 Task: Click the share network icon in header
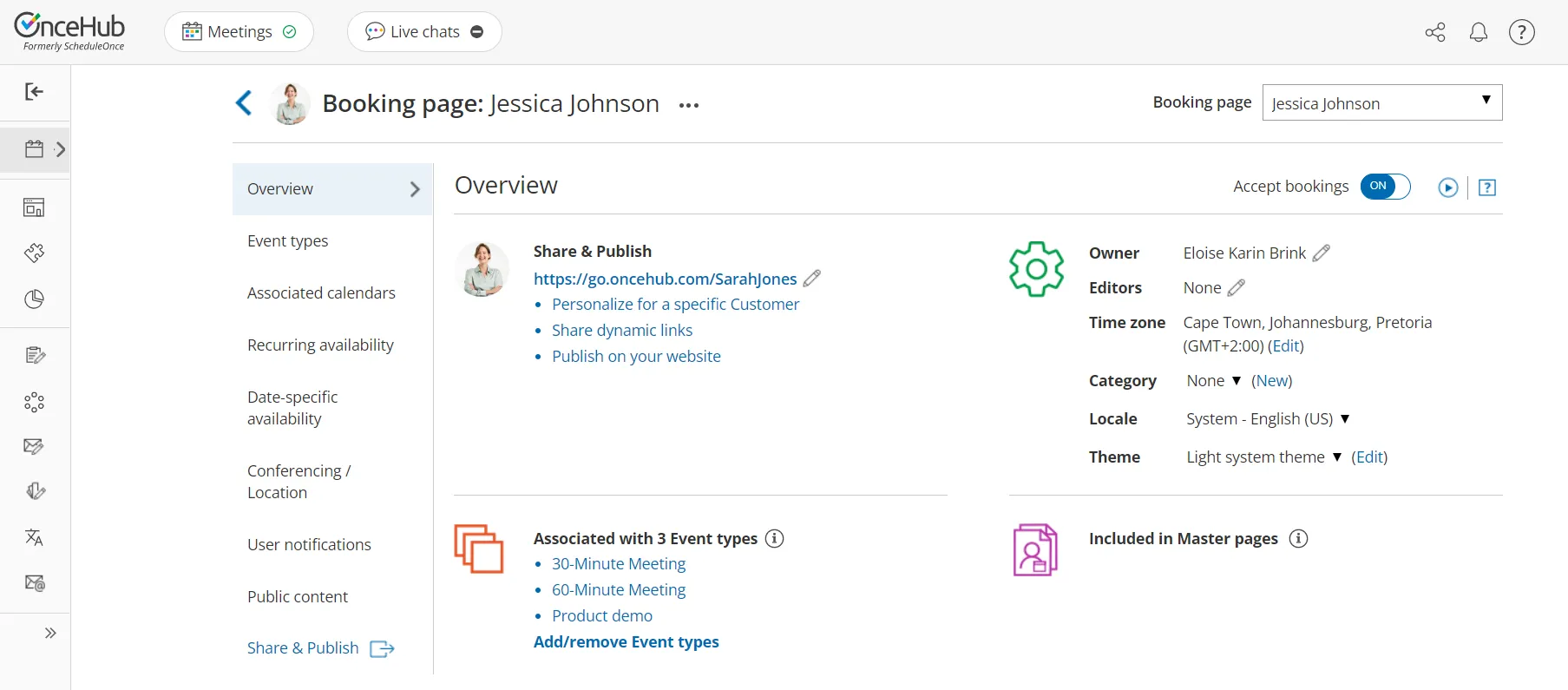click(1435, 32)
